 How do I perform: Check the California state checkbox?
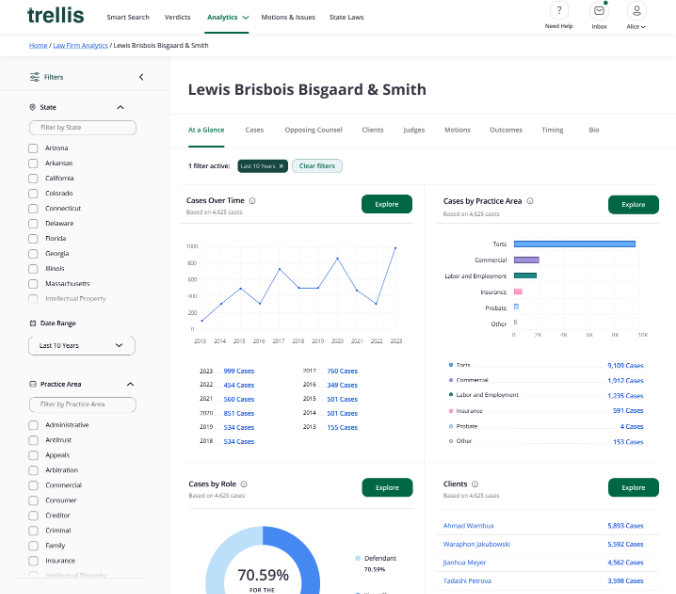tap(33, 178)
